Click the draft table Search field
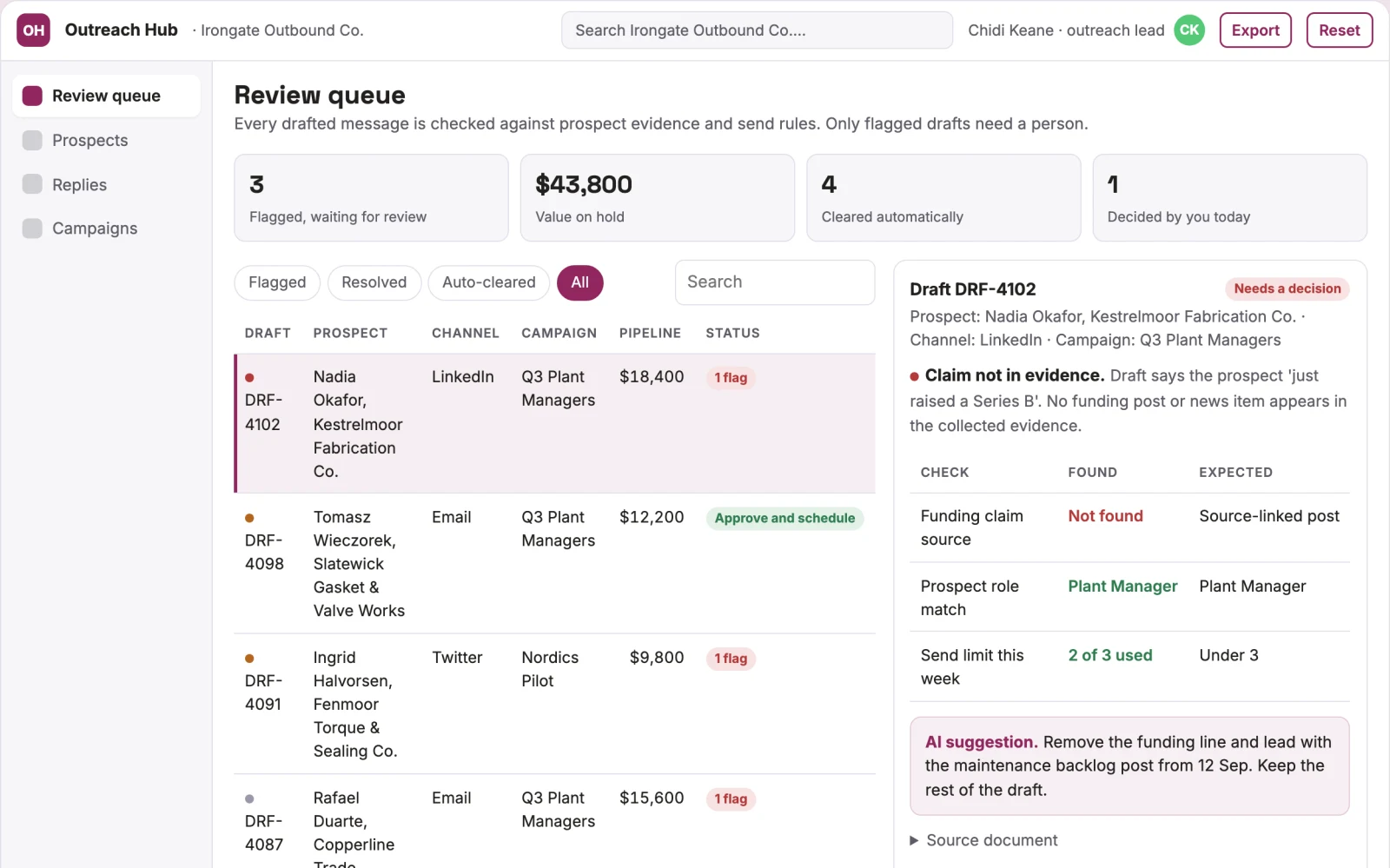Image resolution: width=1390 pixels, height=868 pixels. pos(775,282)
